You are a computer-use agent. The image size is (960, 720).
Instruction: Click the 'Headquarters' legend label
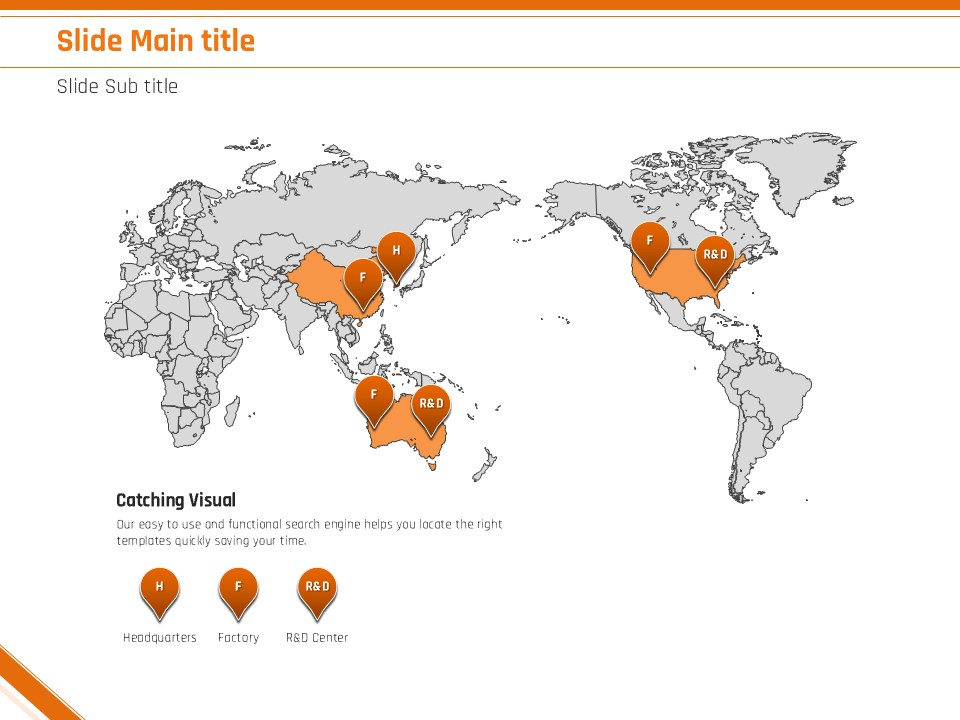pos(160,638)
